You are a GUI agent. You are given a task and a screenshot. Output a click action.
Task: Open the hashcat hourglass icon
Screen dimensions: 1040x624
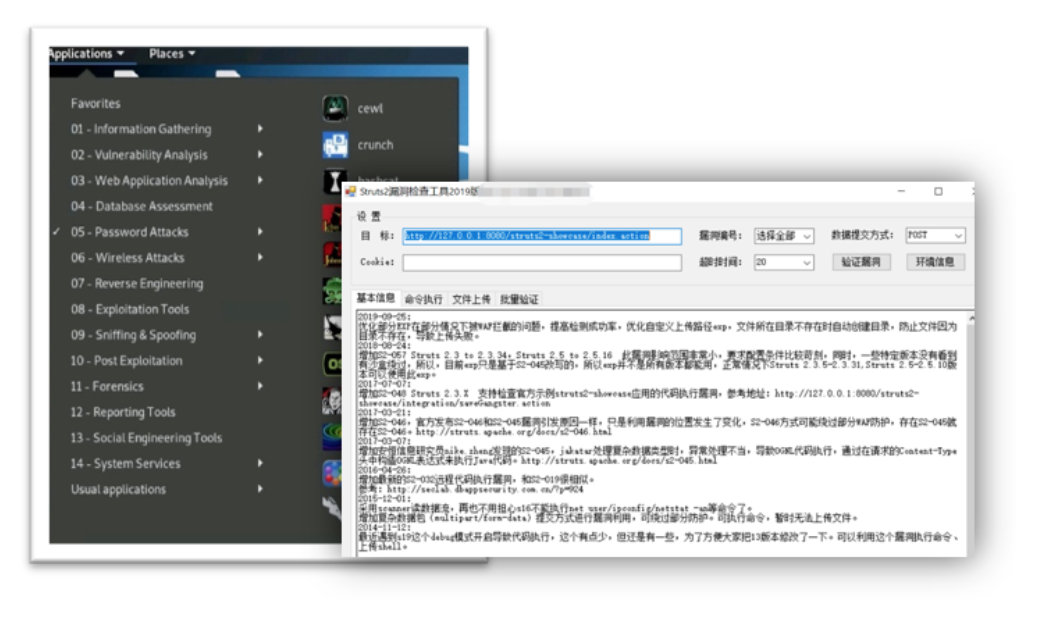click(333, 180)
